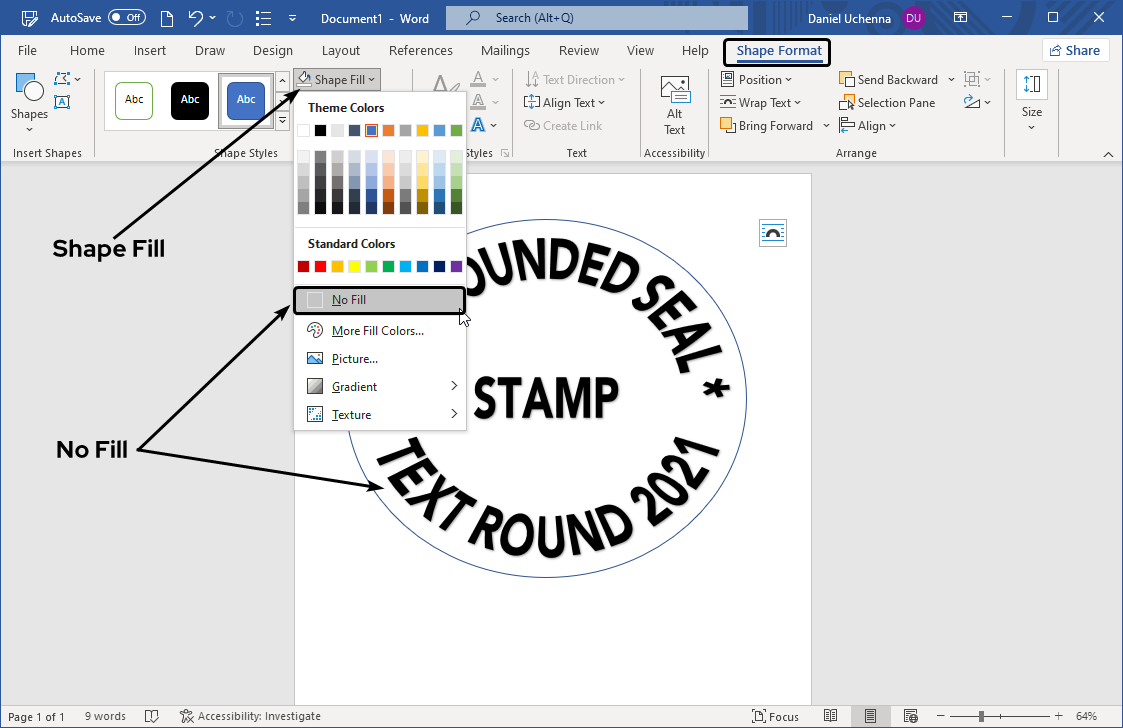Toggle spelling proofing status icon
The height and width of the screenshot is (728, 1123).
pos(151,716)
